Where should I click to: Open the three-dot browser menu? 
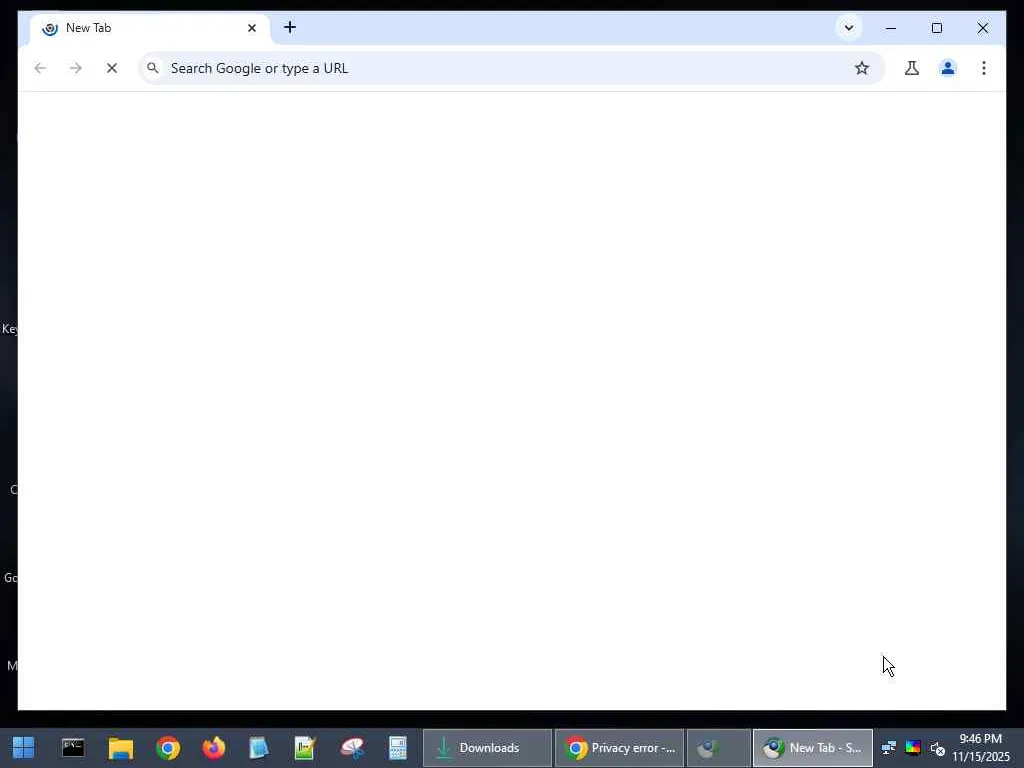(984, 68)
